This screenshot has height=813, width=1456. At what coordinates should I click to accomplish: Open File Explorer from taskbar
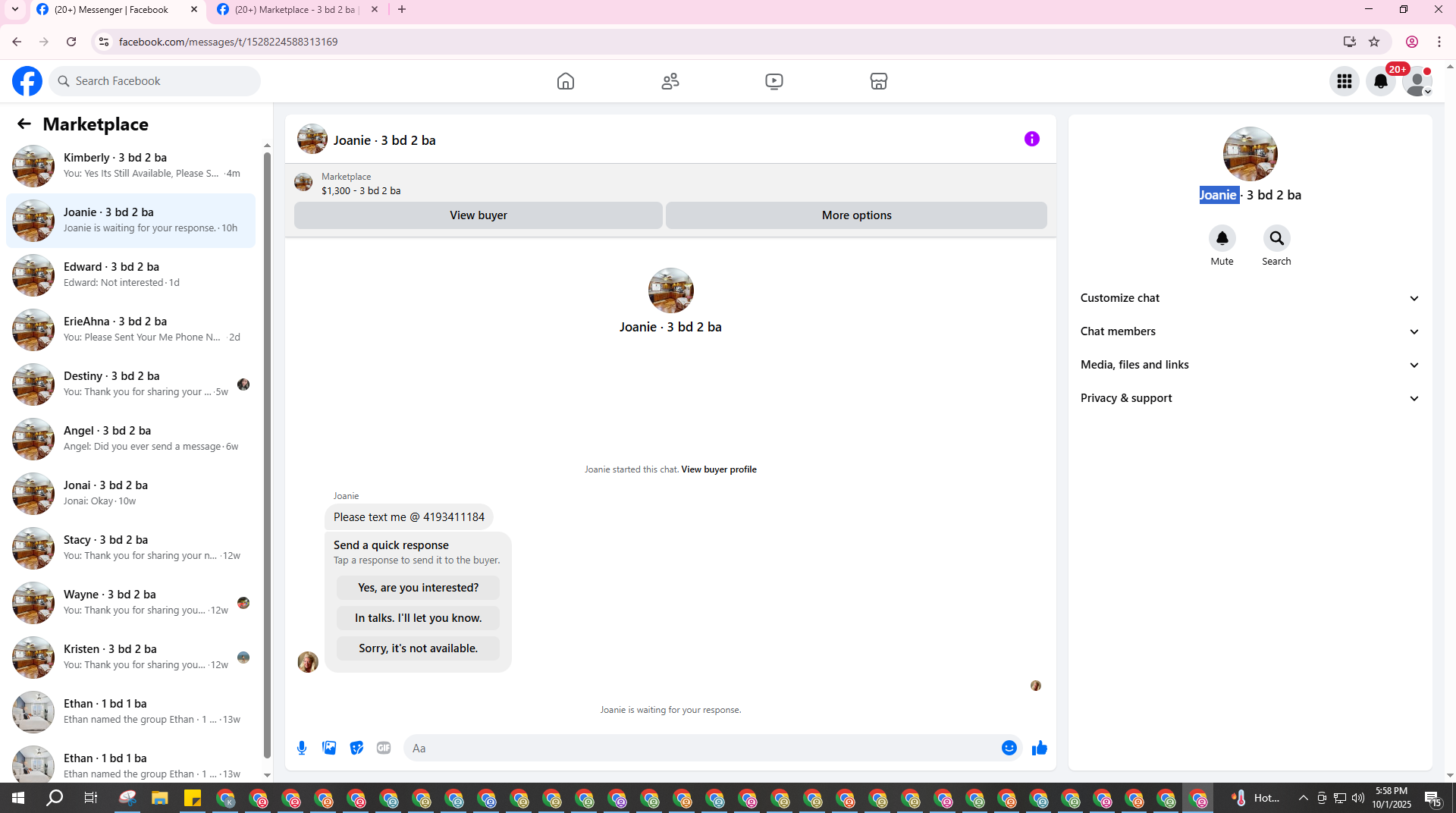pyautogui.click(x=159, y=798)
